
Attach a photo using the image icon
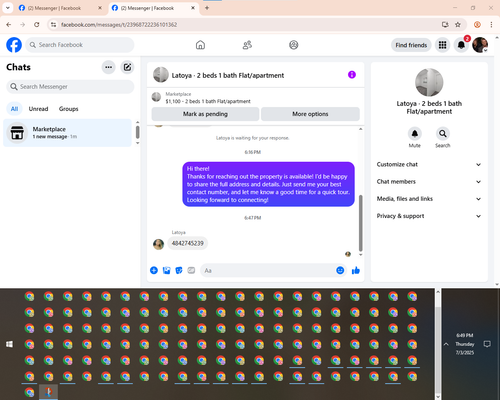166,270
